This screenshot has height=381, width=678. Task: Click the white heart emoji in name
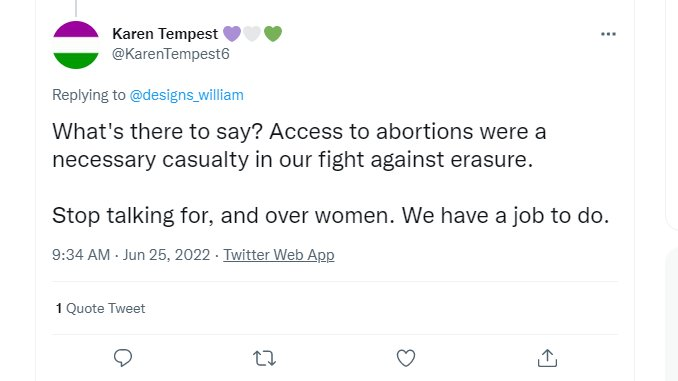pos(252,34)
